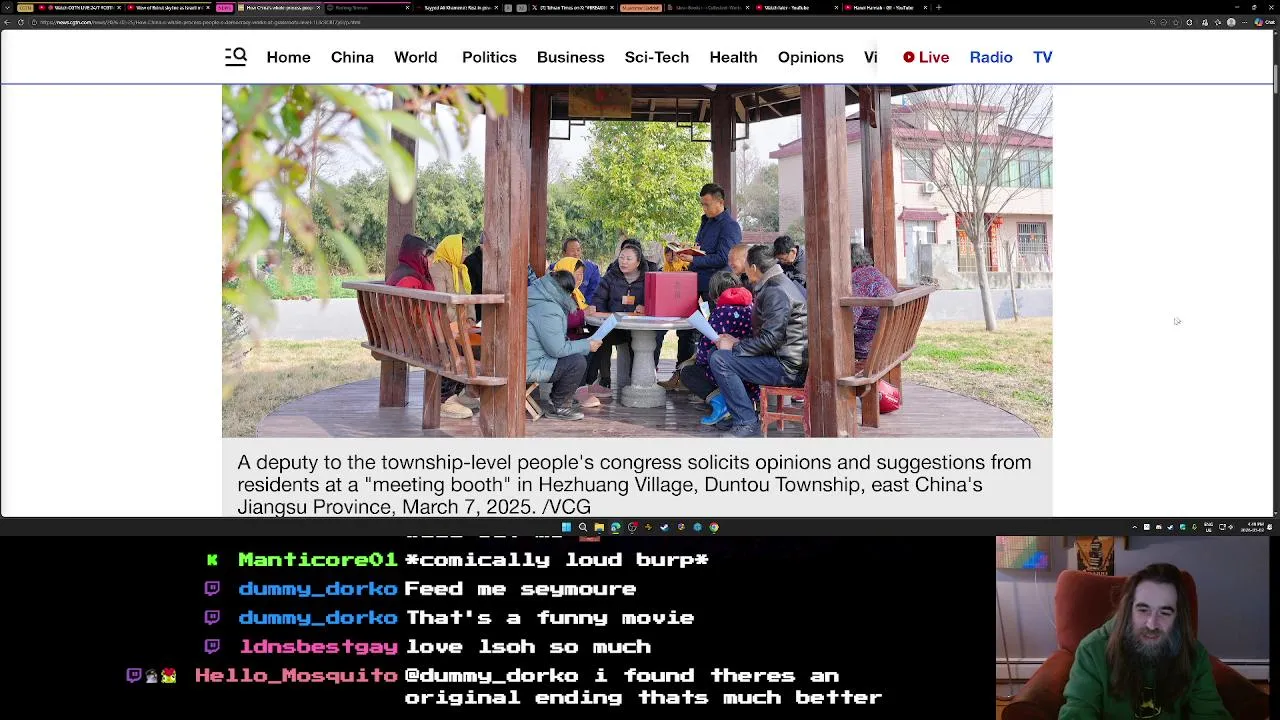
Task: Open the Radio link
Action: (x=991, y=57)
